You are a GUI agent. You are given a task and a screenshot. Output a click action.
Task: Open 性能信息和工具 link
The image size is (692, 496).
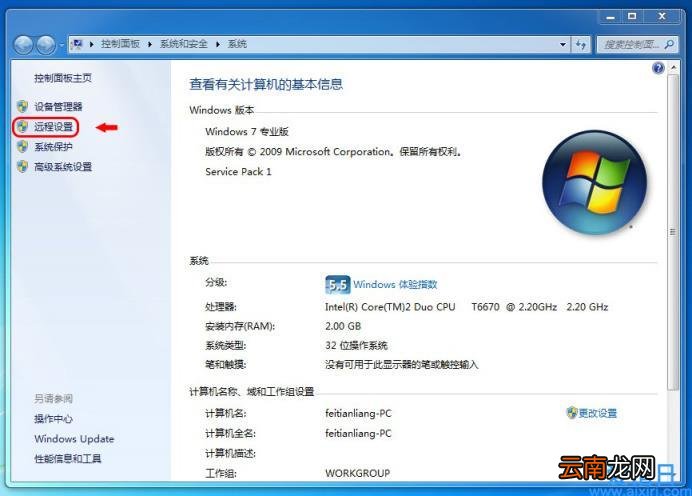coord(68,458)
